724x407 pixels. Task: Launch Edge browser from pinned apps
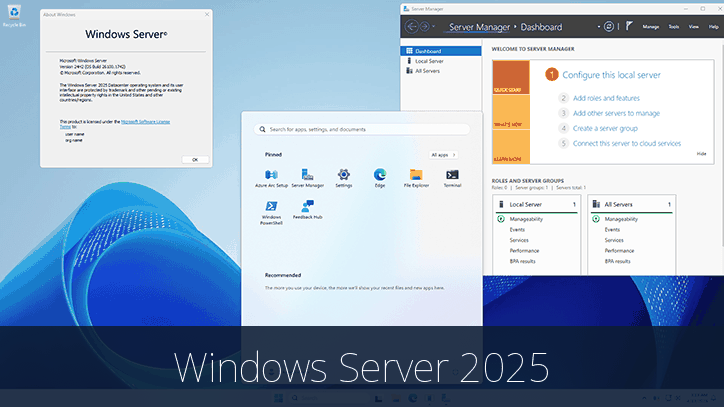380,178
